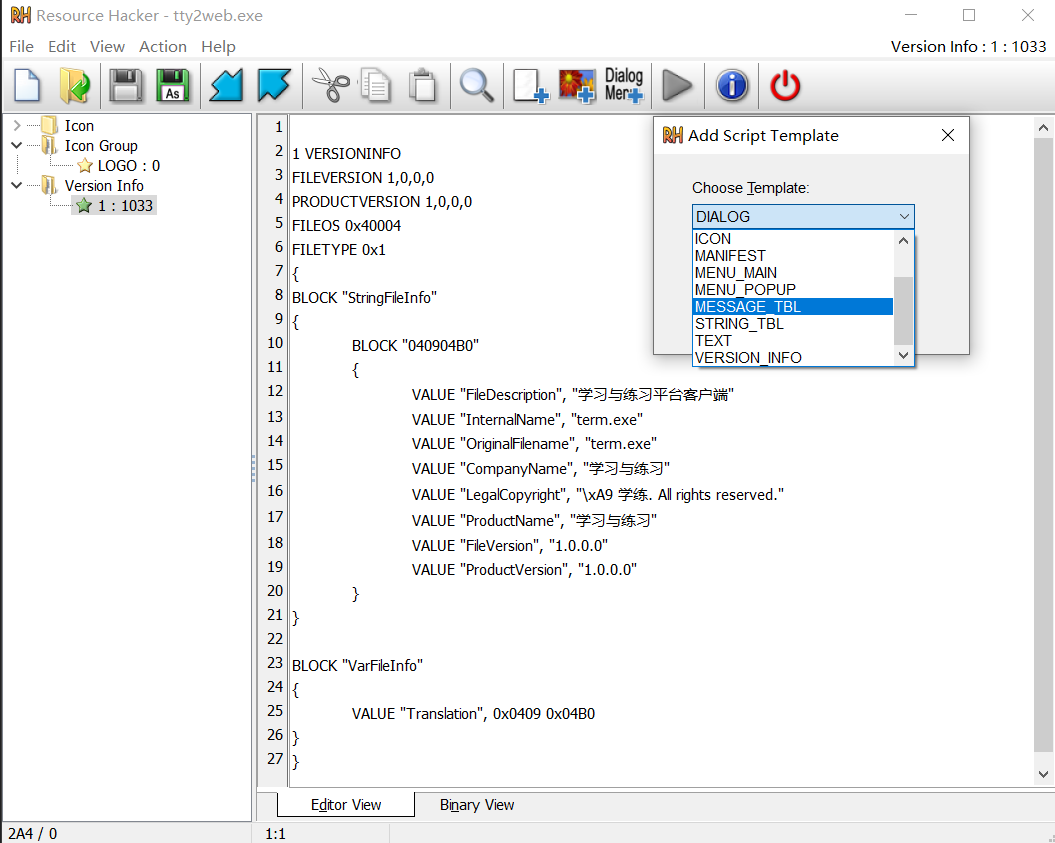
Task: Open file with the folder icon
Action: pos(74,85)
